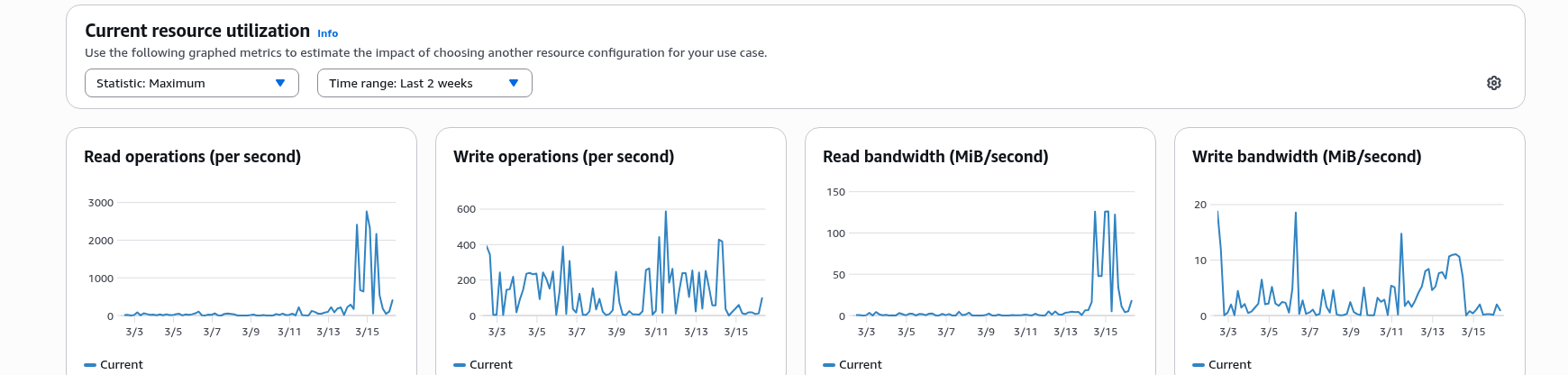The image size is (1568, 375).
Task: Open the Statistic: Maximum dropdown
Action: [191, 83]
